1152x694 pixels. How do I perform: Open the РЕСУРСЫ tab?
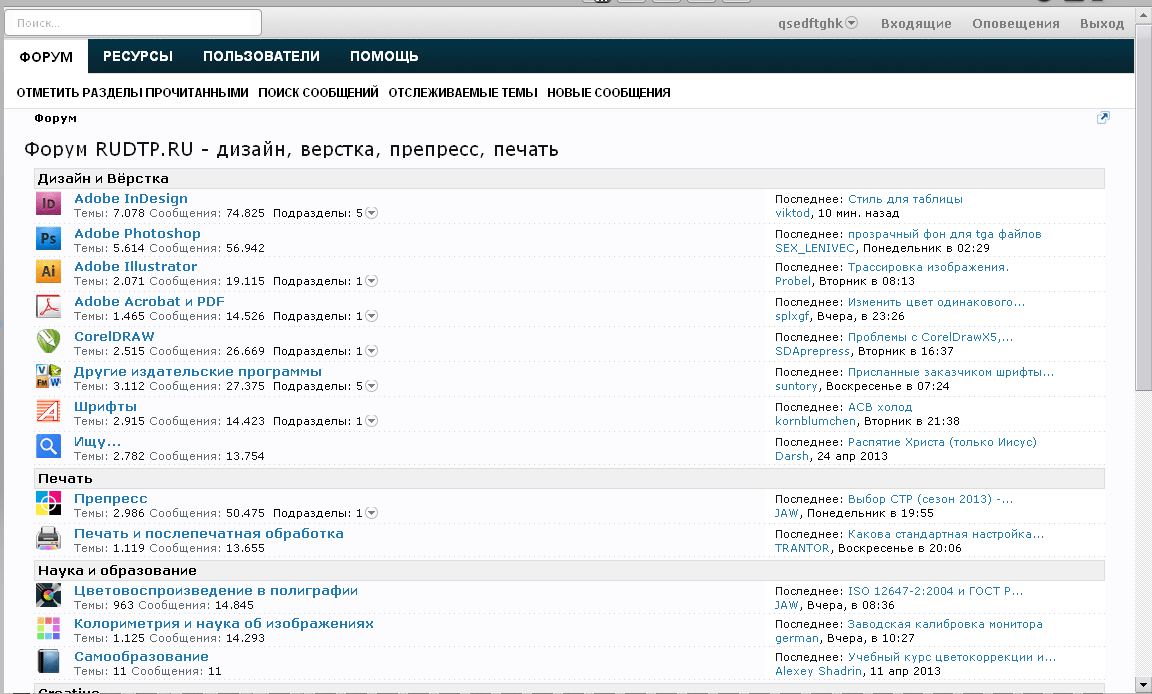pyautogui.click(x=138, y=57)
